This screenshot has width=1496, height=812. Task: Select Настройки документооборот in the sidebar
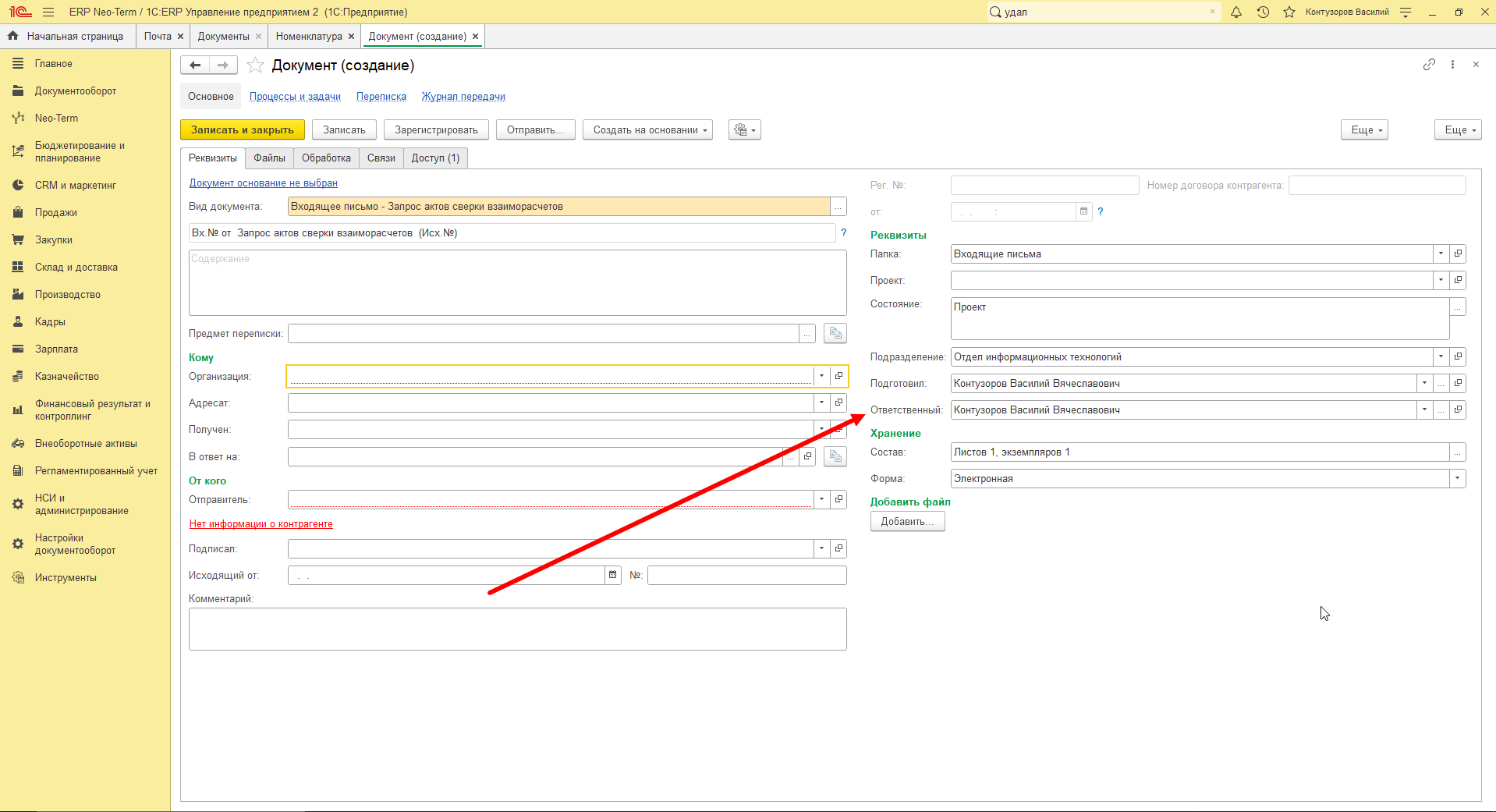(76, 544)
